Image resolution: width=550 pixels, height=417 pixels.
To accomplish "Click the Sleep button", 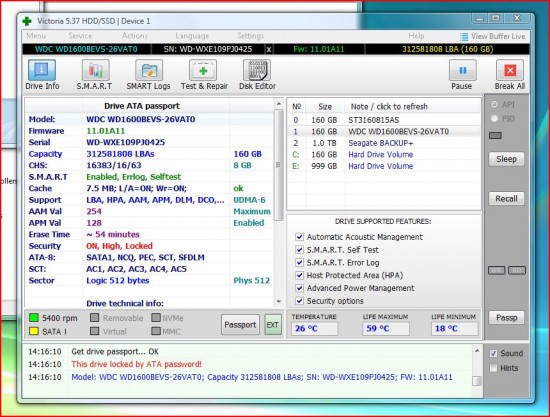I will pyautogui.click(x=506, y=159).
